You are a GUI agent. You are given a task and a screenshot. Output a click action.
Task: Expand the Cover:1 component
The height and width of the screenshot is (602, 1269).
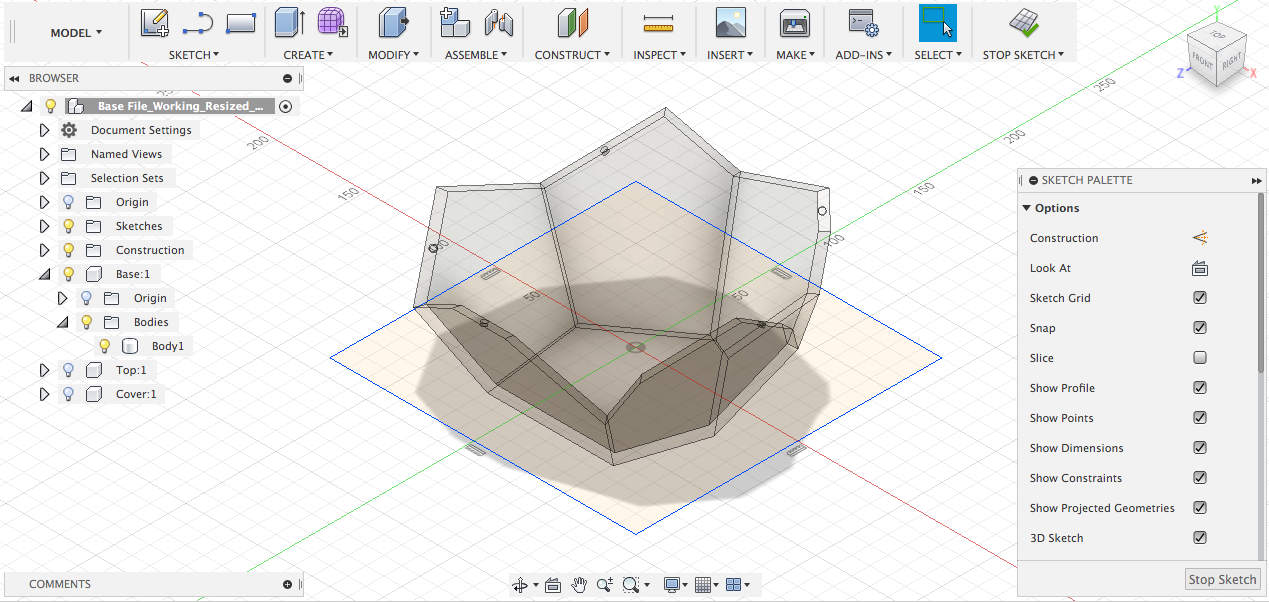[x=44, y=394]
